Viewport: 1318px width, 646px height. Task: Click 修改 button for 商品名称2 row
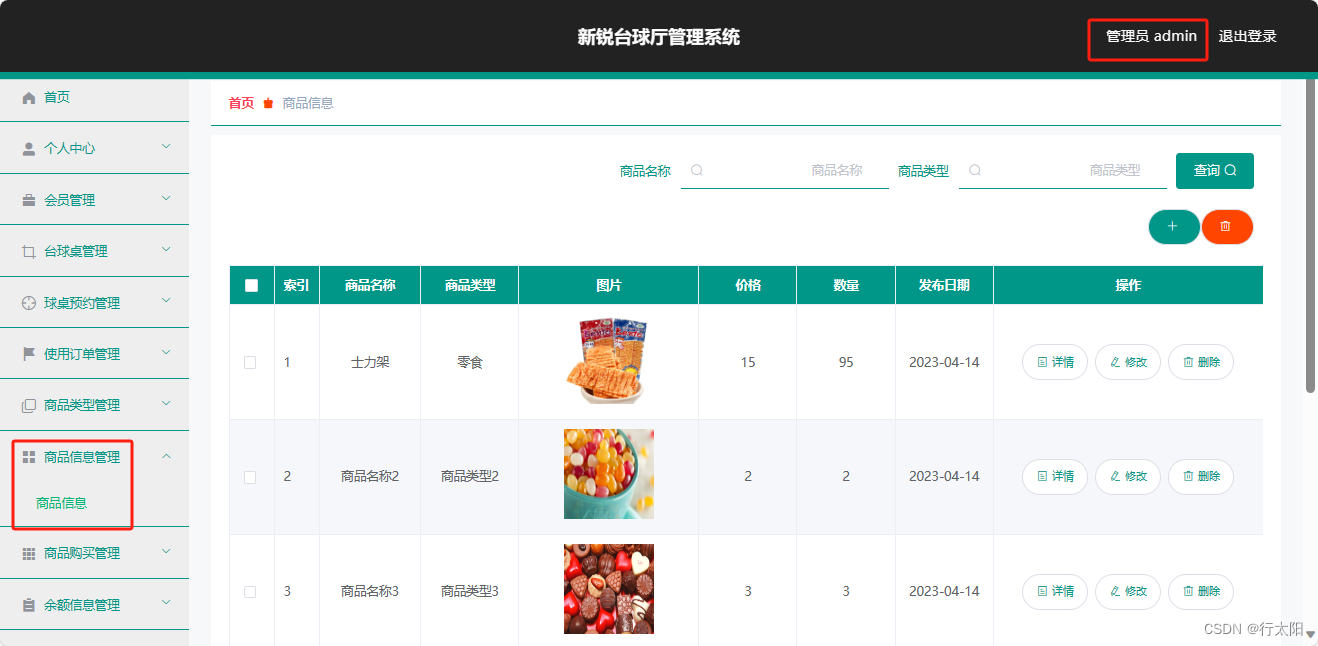(x=1128, y=477)
